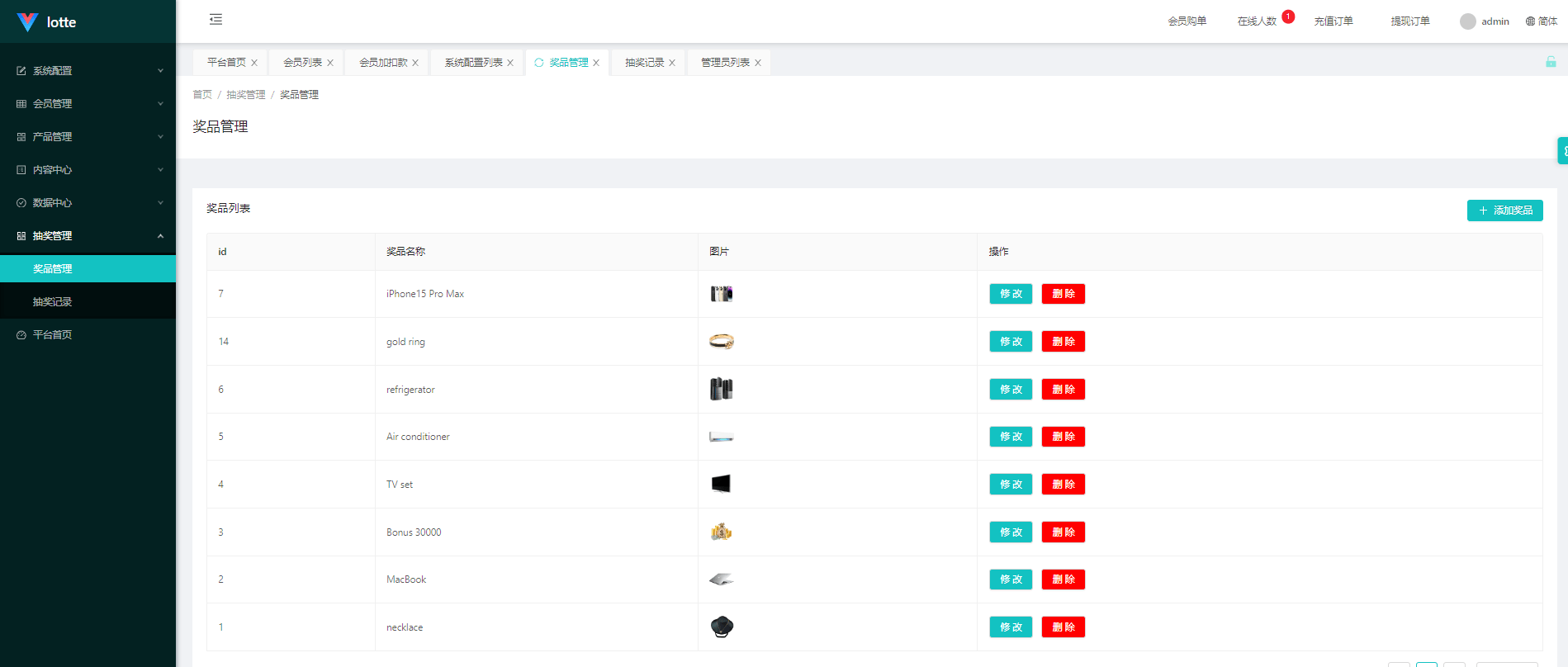Screen dimensions: 1568x667
Task: Click the 提现订单 link in header
Action: 1409,21
